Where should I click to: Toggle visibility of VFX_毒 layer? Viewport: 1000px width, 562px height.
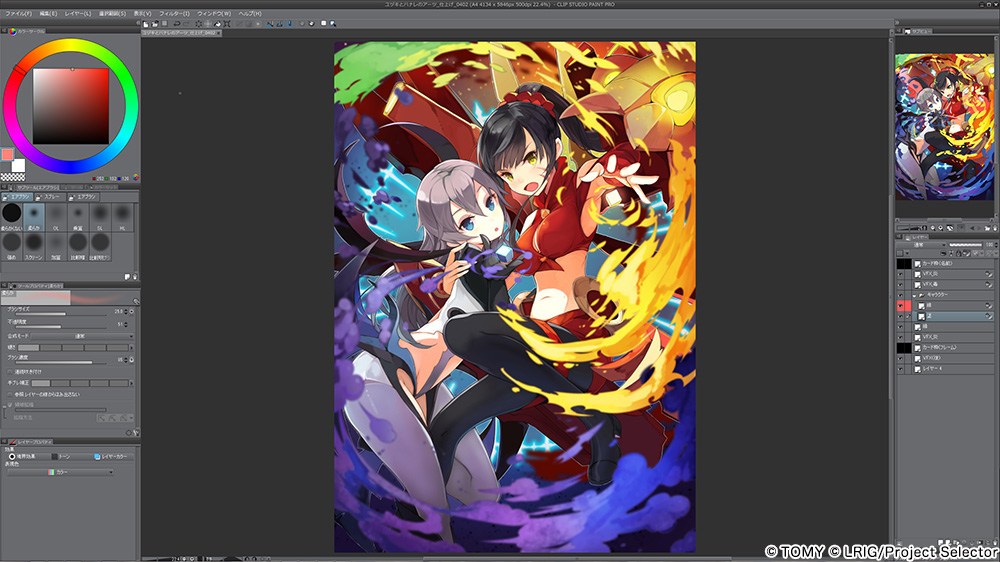pos(900,285)
